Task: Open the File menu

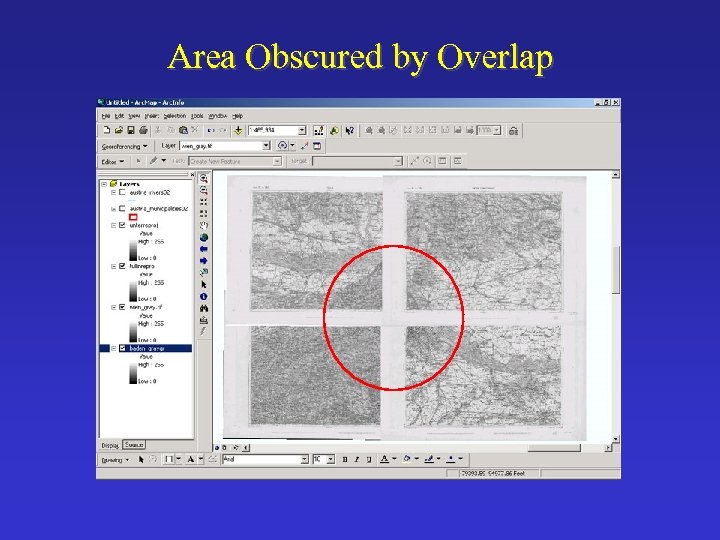Action: click(106, 116)
